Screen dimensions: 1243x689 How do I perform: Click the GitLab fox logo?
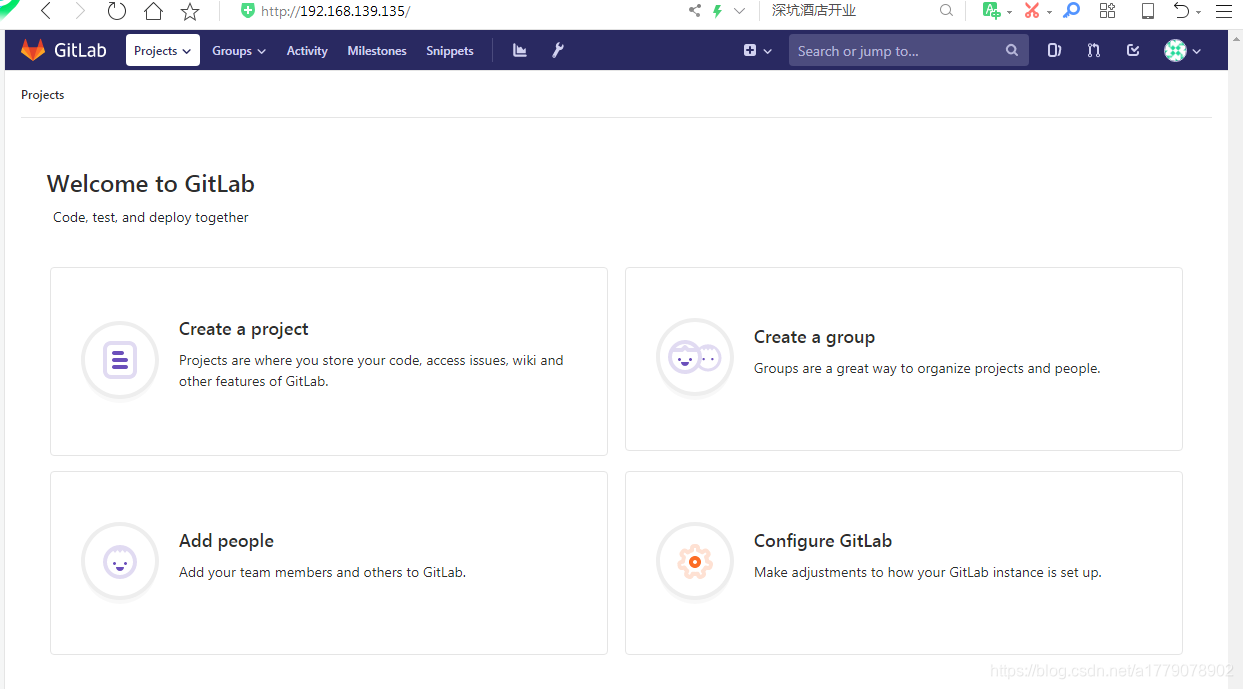(33, 50)
